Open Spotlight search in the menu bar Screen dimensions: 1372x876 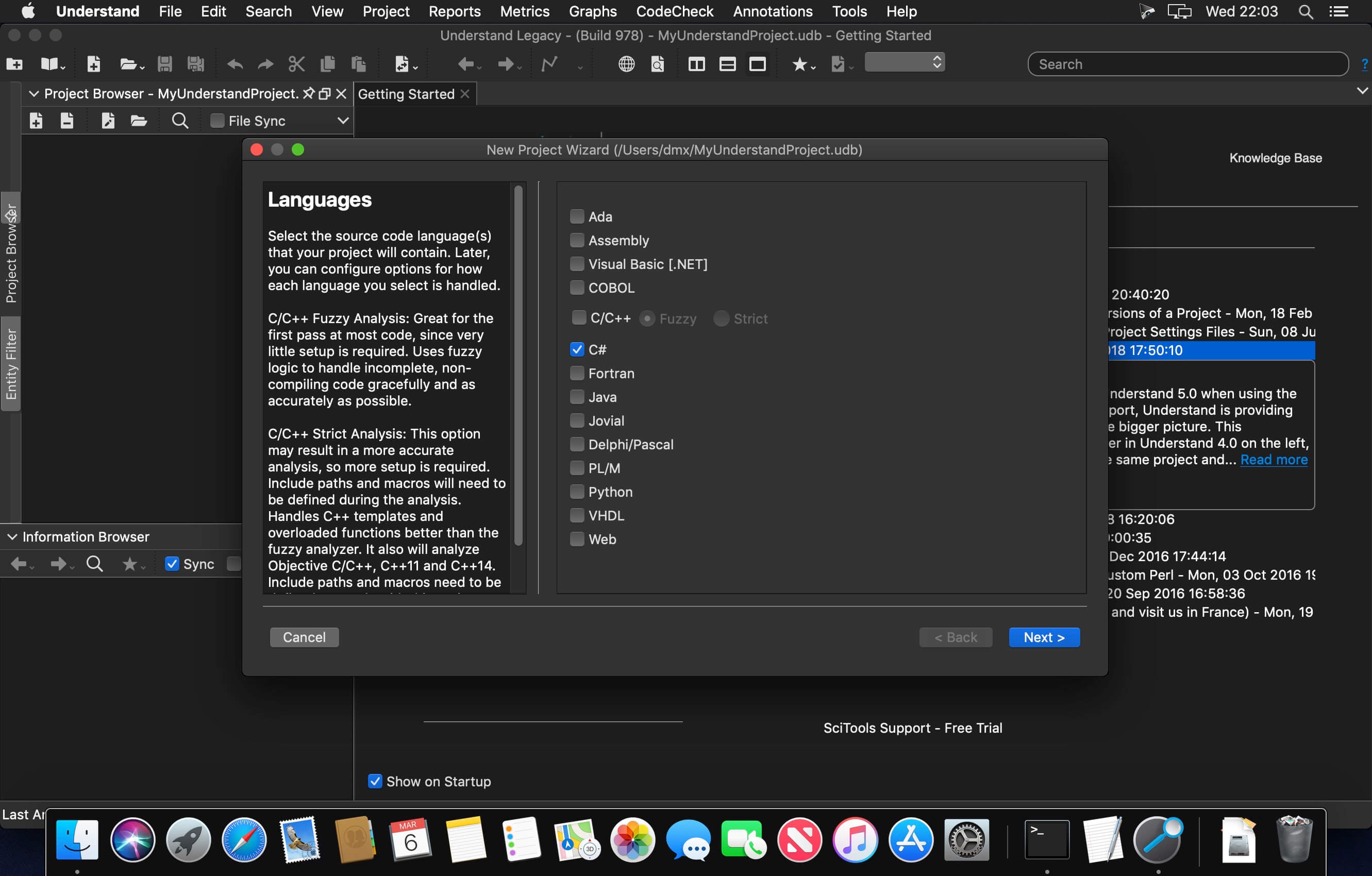(1306, 11)
